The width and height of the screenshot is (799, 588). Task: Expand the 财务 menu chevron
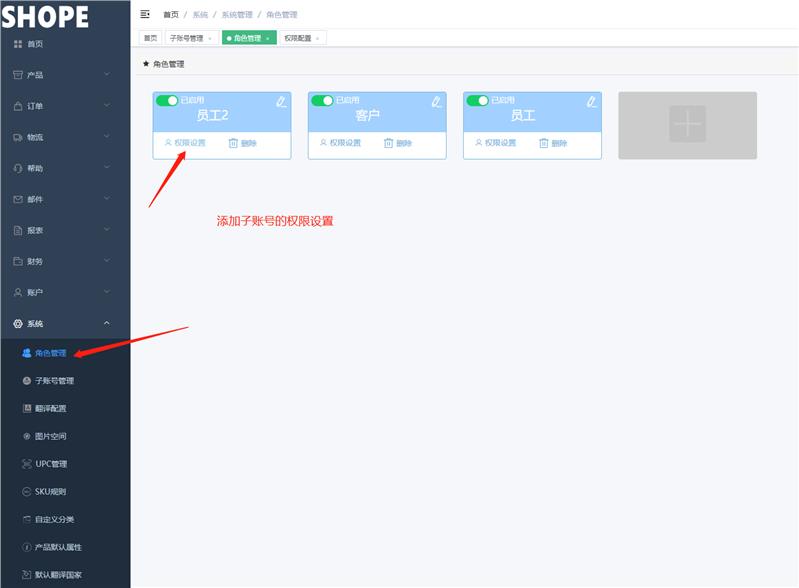click(107, 261)
